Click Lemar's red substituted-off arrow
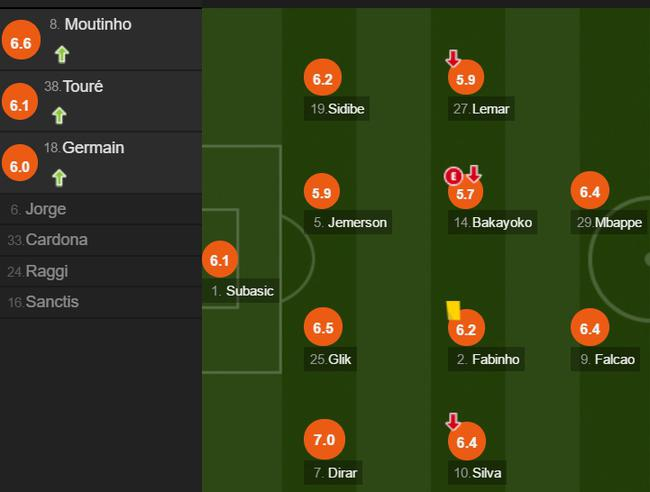 [x=453, y=60]
